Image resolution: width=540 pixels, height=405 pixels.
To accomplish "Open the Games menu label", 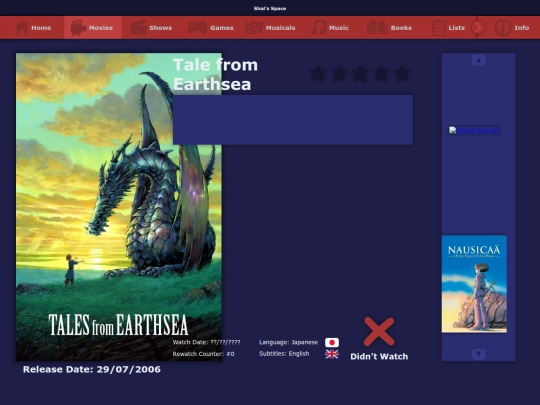I will click(222, 28).
